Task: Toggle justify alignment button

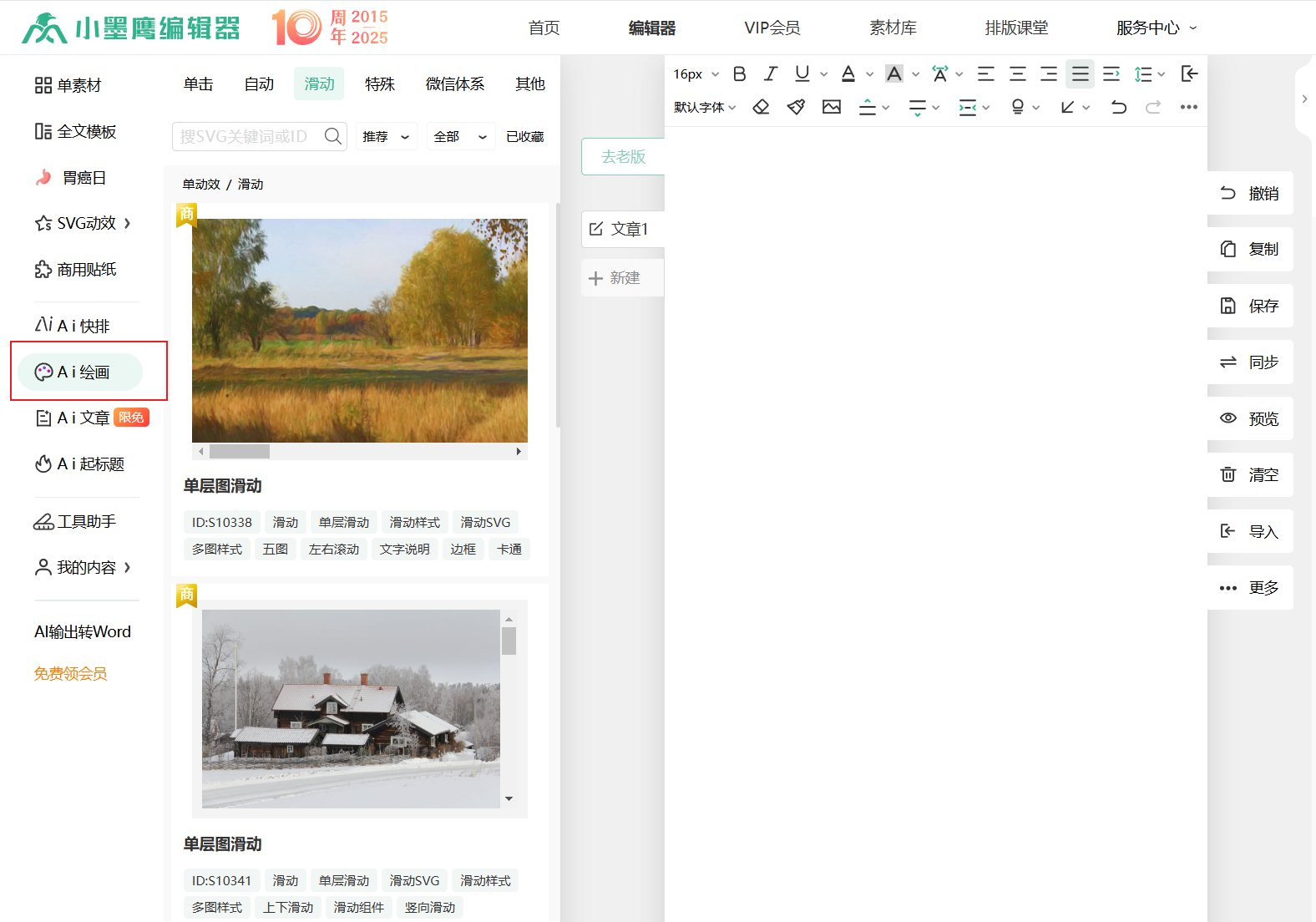Action: coord(1080,74)
